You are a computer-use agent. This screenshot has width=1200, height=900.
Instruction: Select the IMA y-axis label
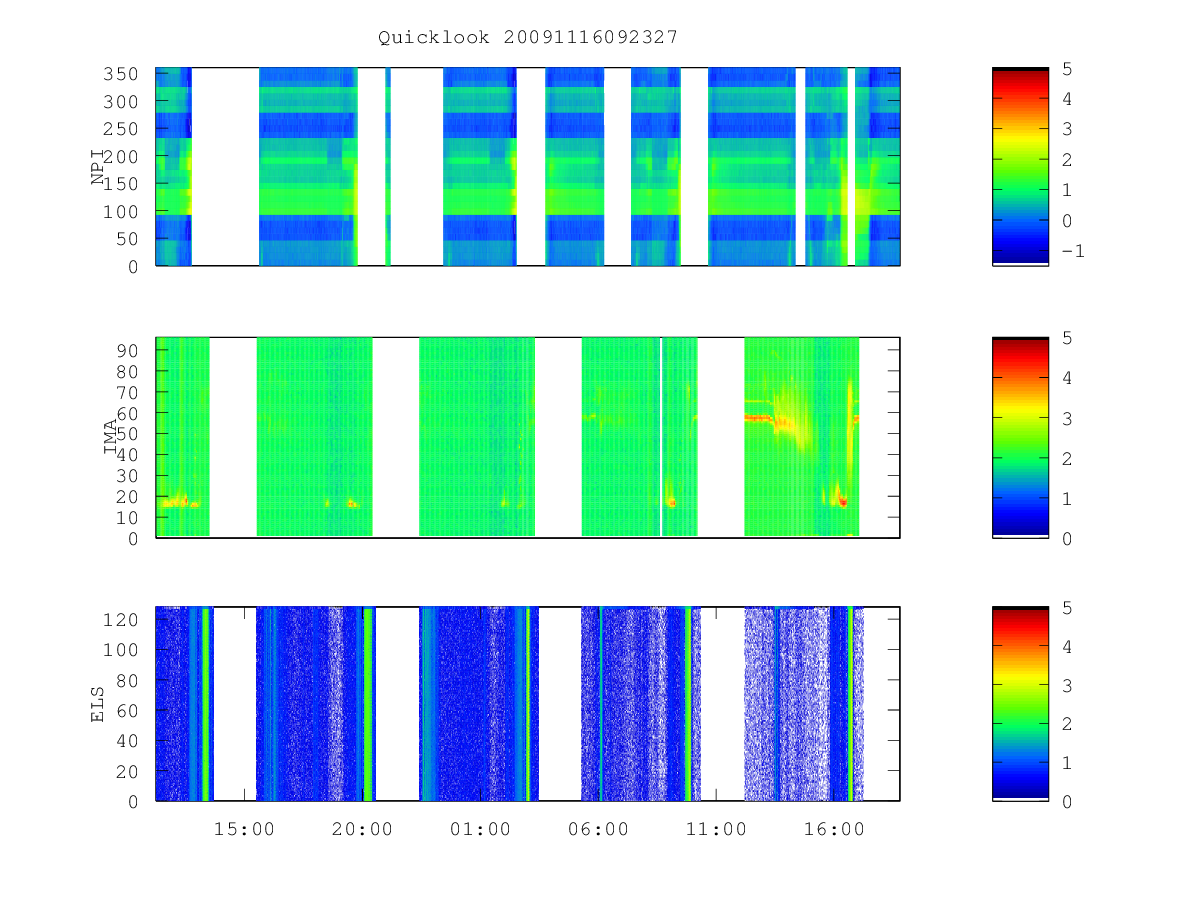[x=111, y=438]
